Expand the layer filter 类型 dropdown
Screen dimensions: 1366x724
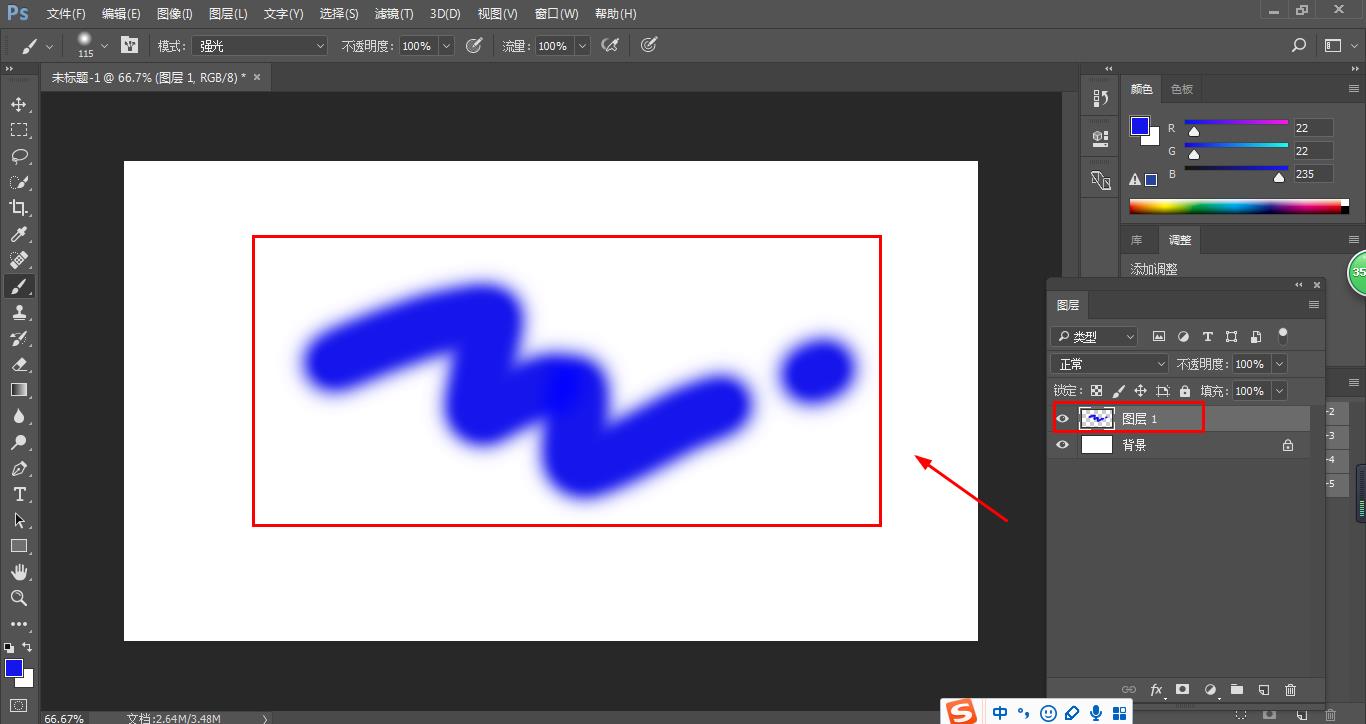coord(1095,337)
